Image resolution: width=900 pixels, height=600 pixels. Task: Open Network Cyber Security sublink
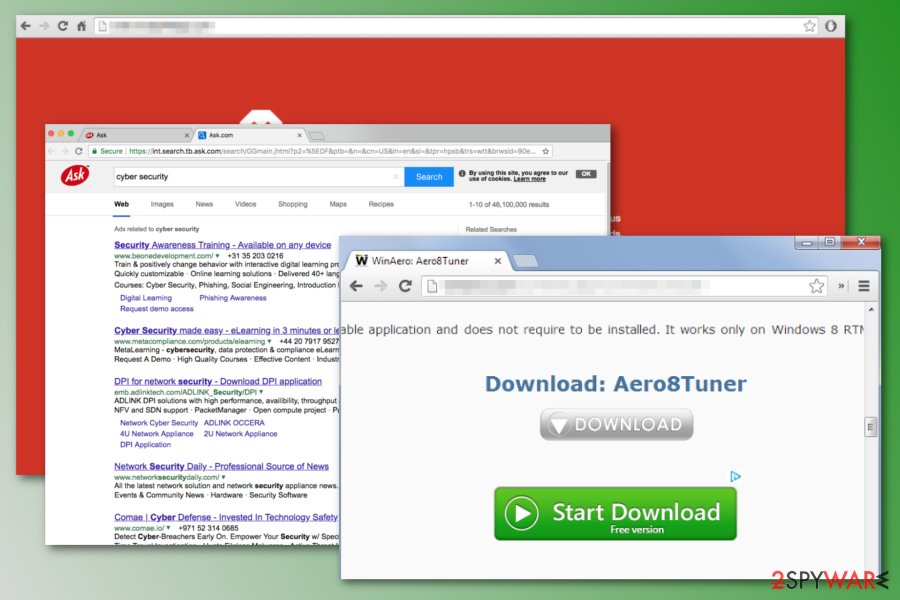pos(159,423)
